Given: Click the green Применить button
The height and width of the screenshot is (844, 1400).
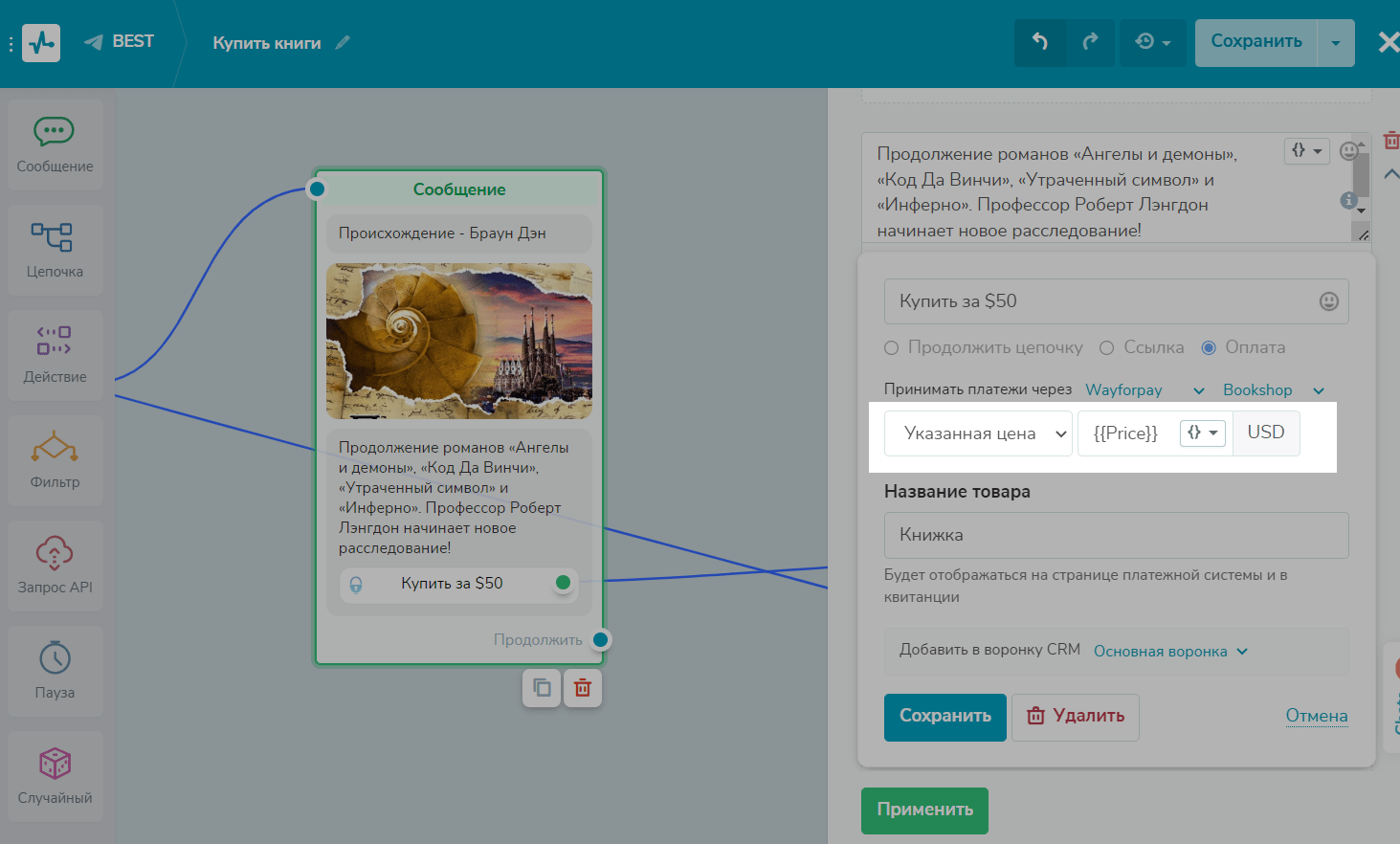Looking at the screenshot, I should [924, 810].
